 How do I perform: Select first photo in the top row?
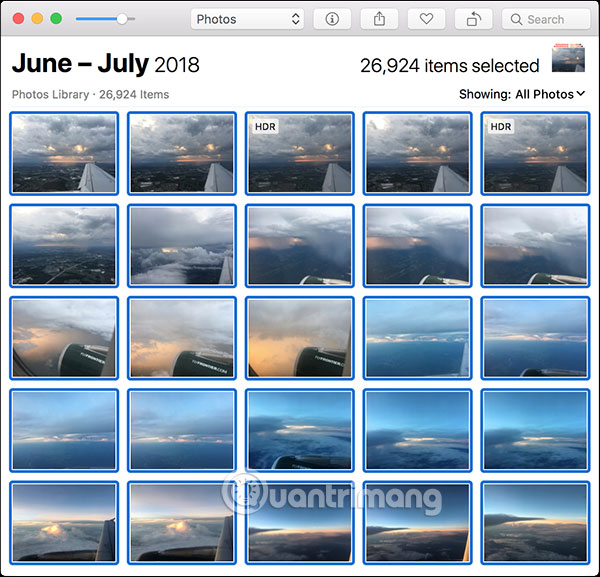64,153
